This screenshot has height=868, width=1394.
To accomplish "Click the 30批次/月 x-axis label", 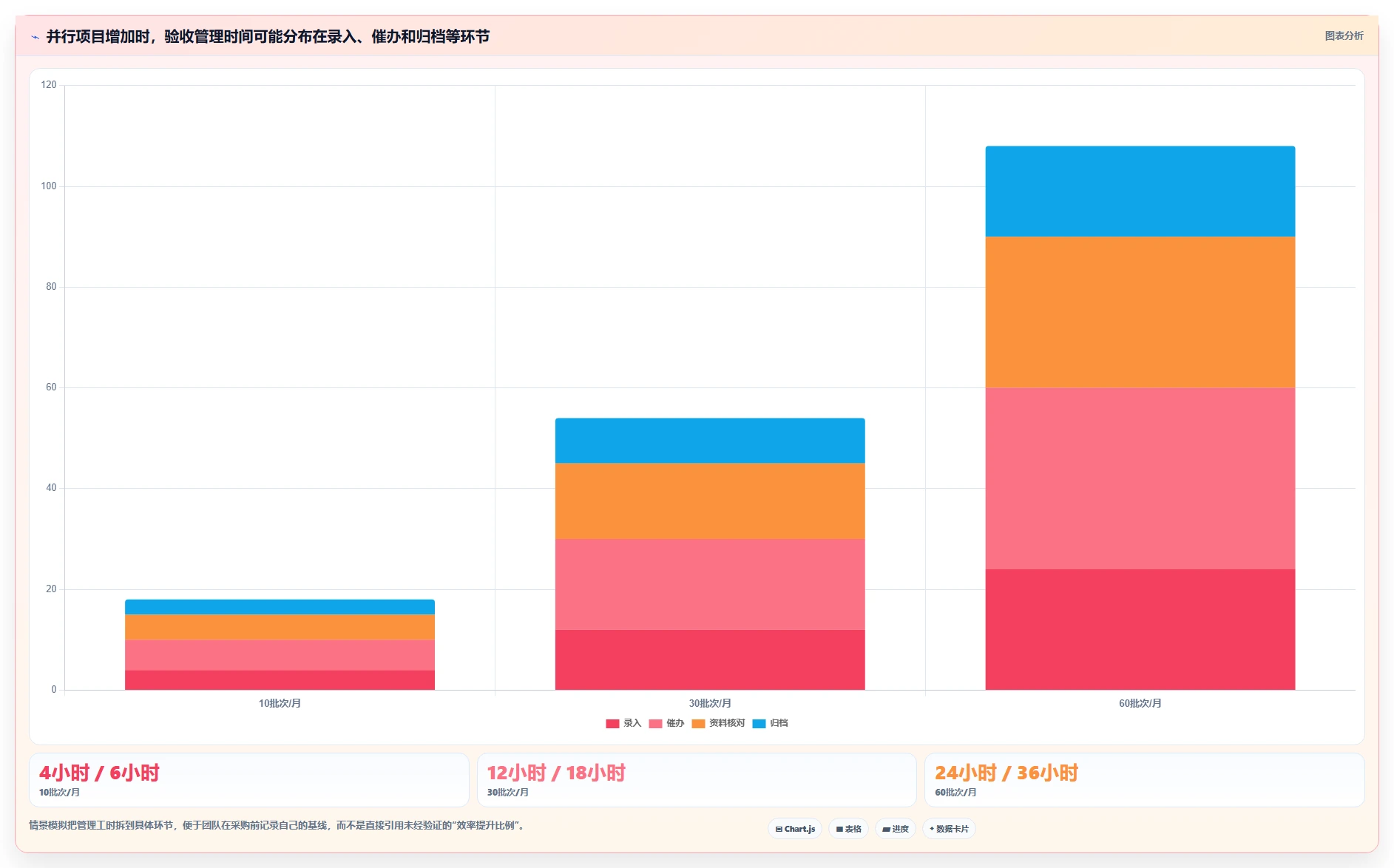I will (x=710, y=703).
